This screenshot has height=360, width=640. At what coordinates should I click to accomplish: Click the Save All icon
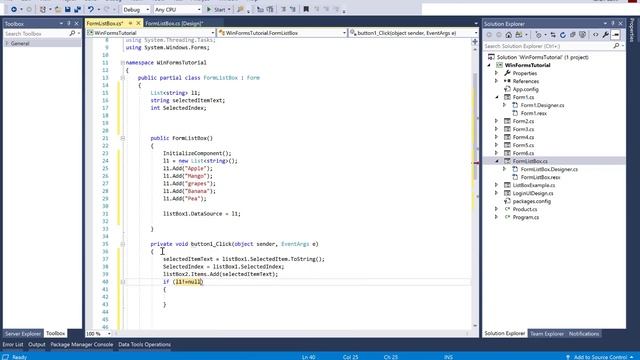tap(78, 9)
